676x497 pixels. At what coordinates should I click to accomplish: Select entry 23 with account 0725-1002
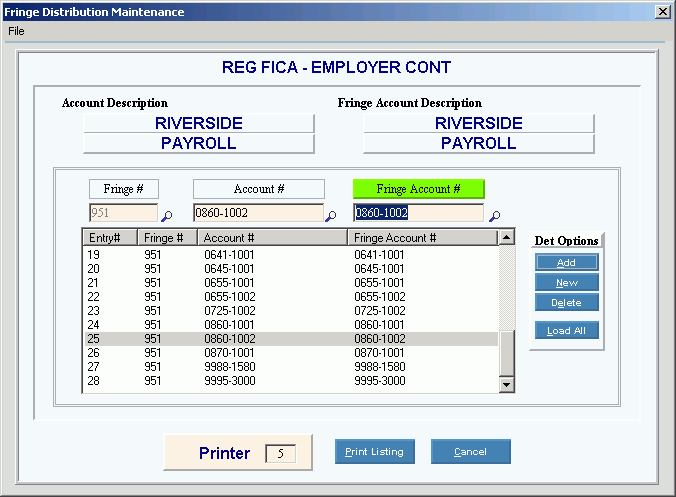click(291, 311)
